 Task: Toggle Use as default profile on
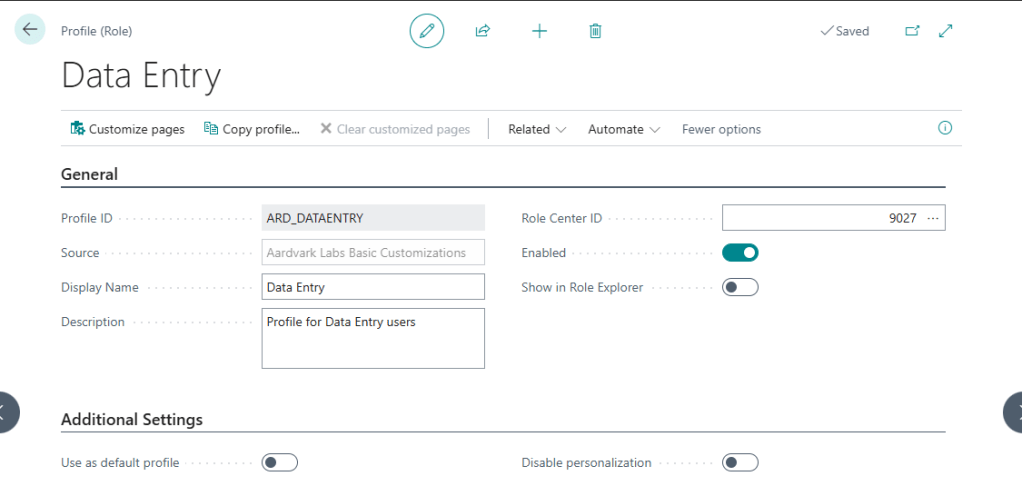(280, 463)
